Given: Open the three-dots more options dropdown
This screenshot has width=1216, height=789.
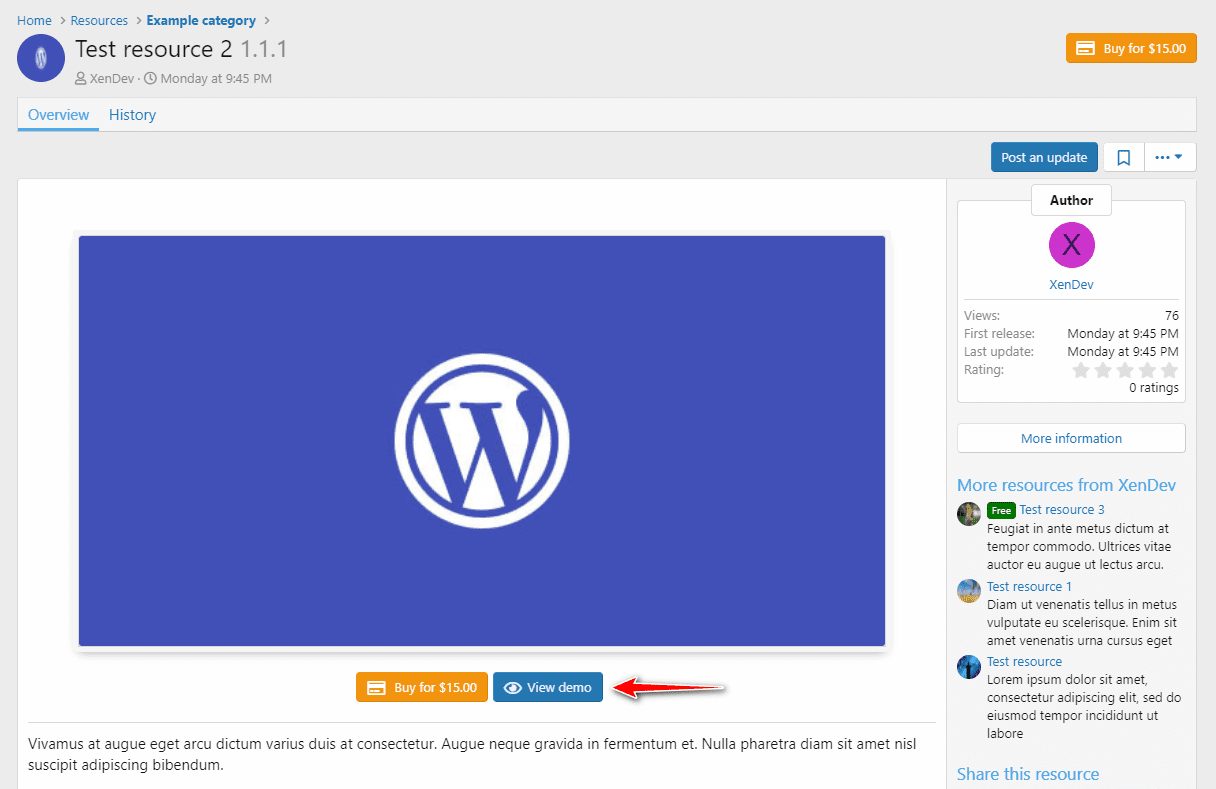Looking at the screenshot, I should click(x=1169, y=157).
